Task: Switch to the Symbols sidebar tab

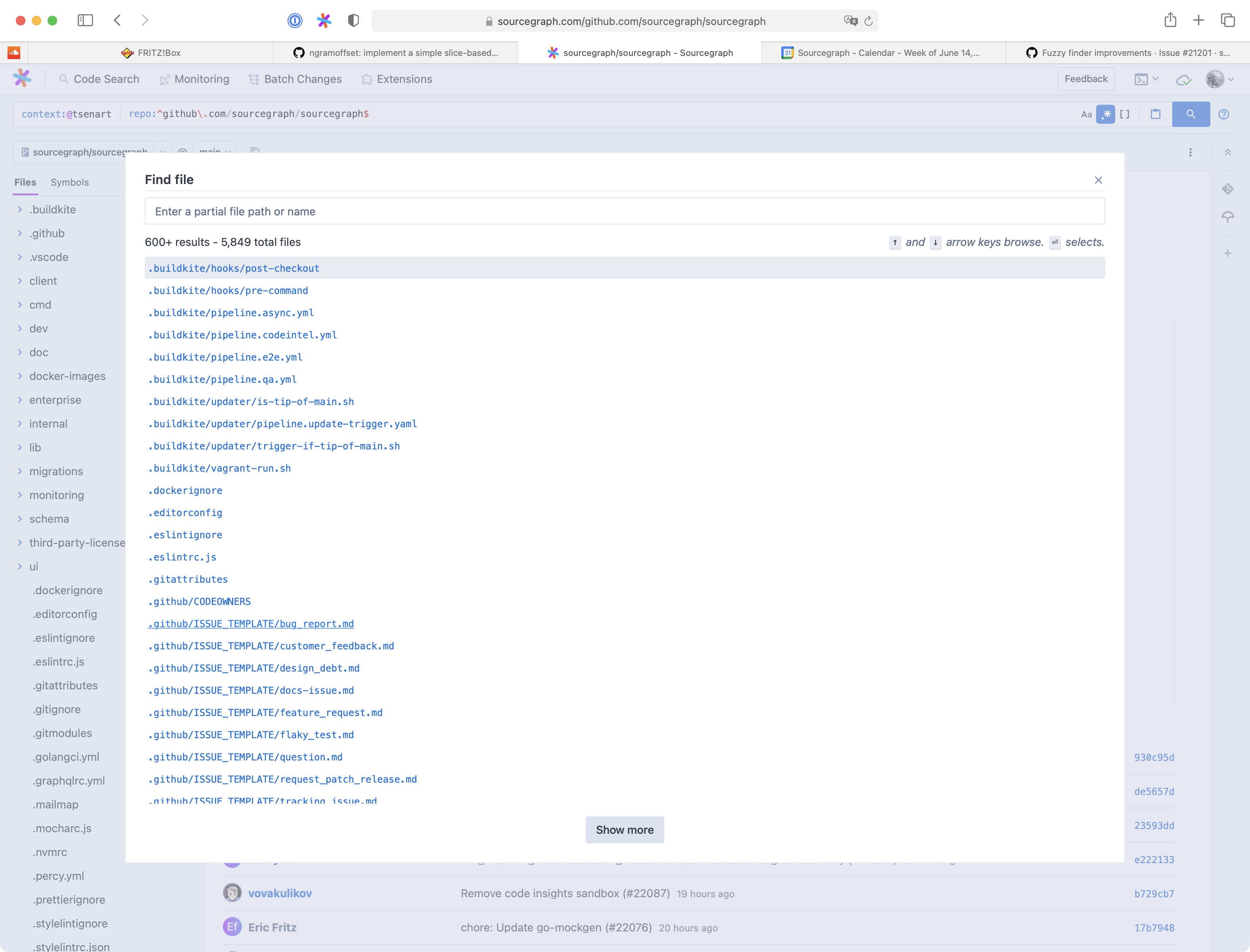Action: coord(70,182)
